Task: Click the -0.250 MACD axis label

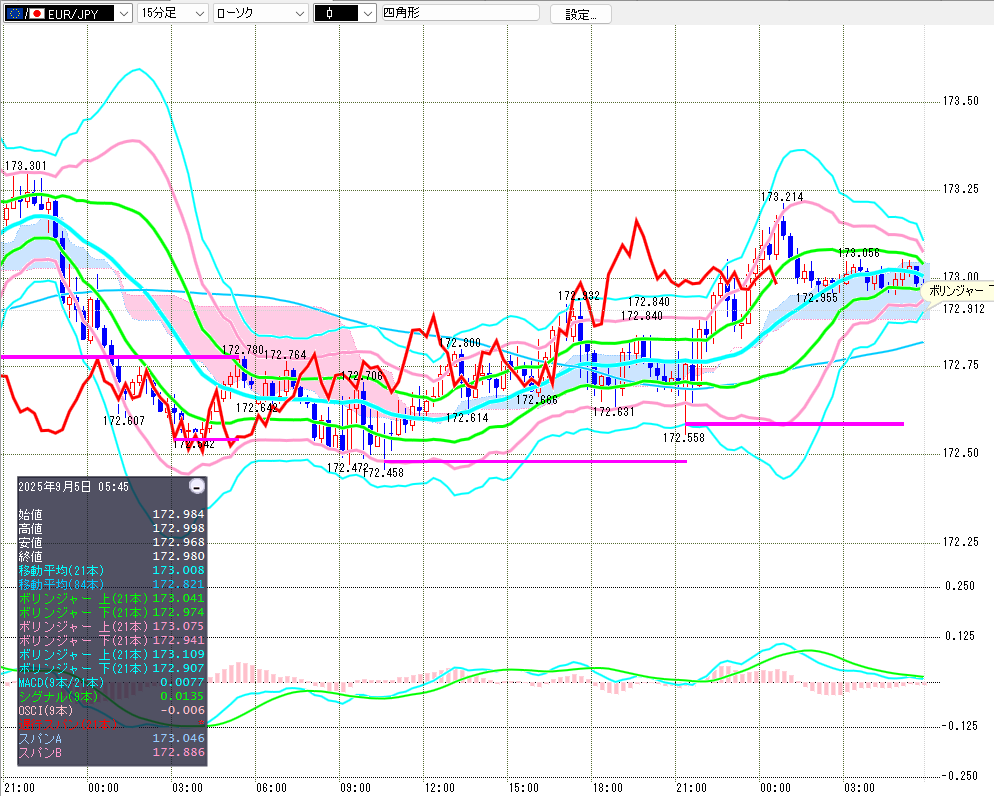Action: point(960,776)
